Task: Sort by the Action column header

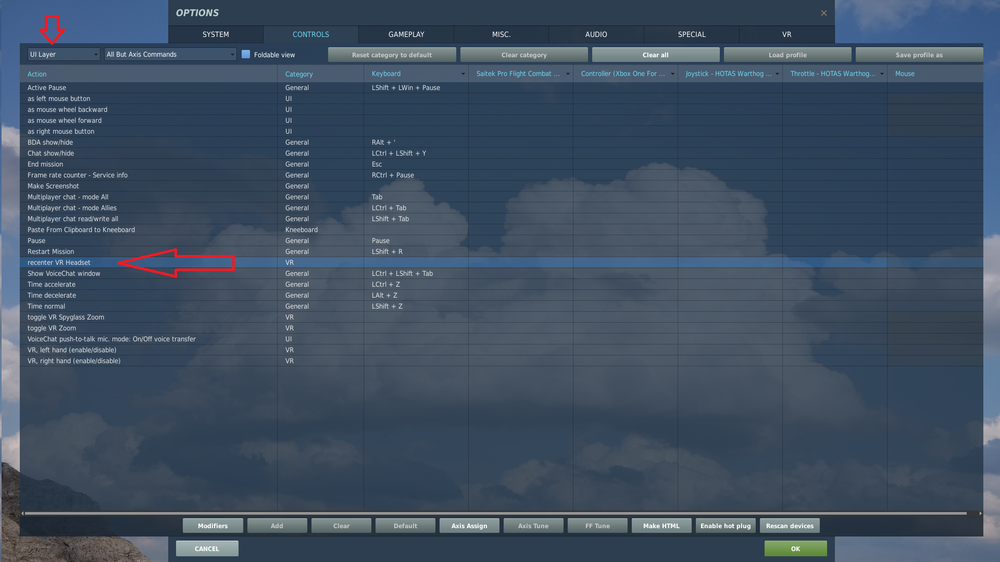Action: pos(149,74)
